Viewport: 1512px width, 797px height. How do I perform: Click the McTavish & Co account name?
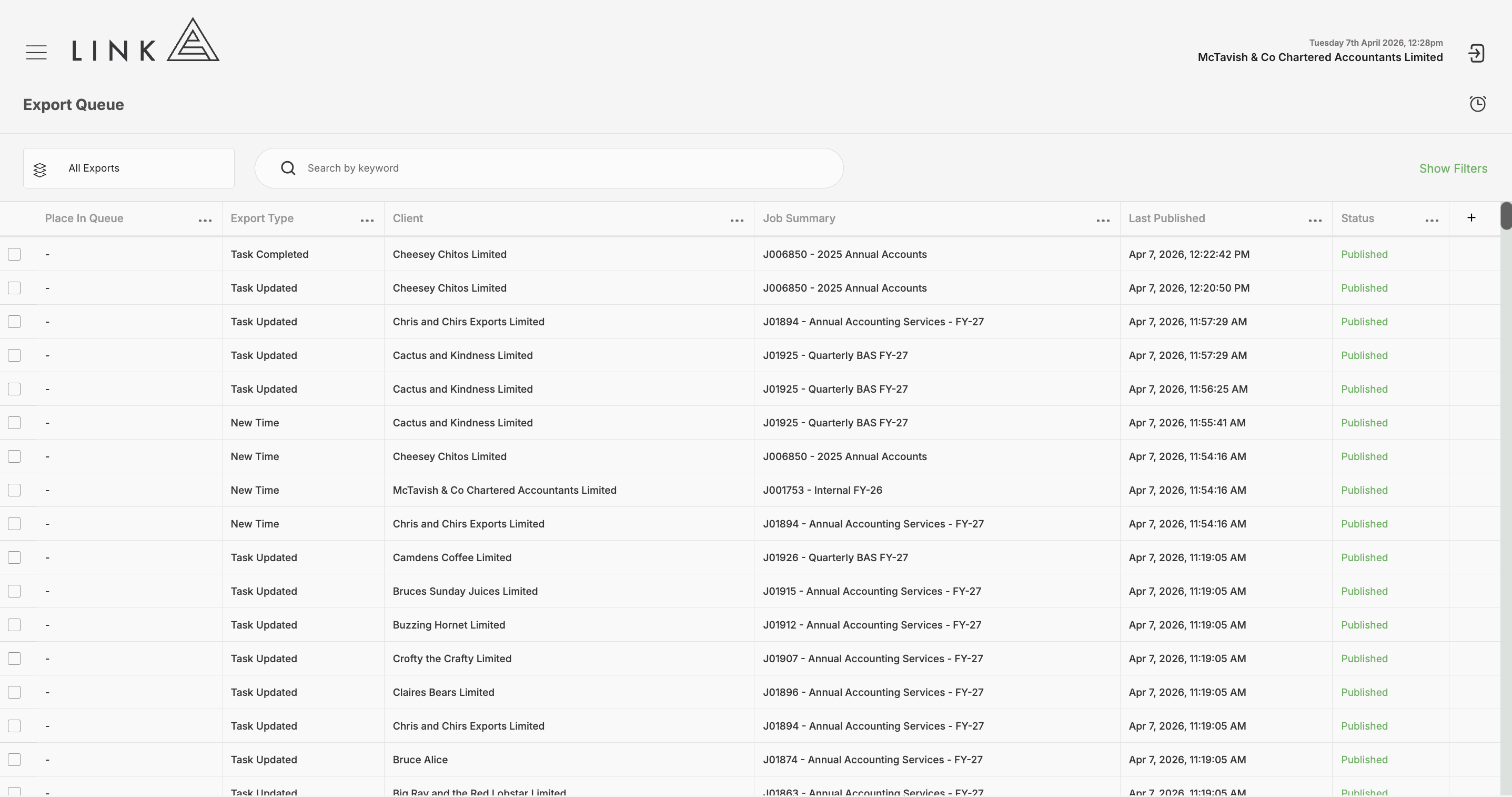pos(1319,57)
